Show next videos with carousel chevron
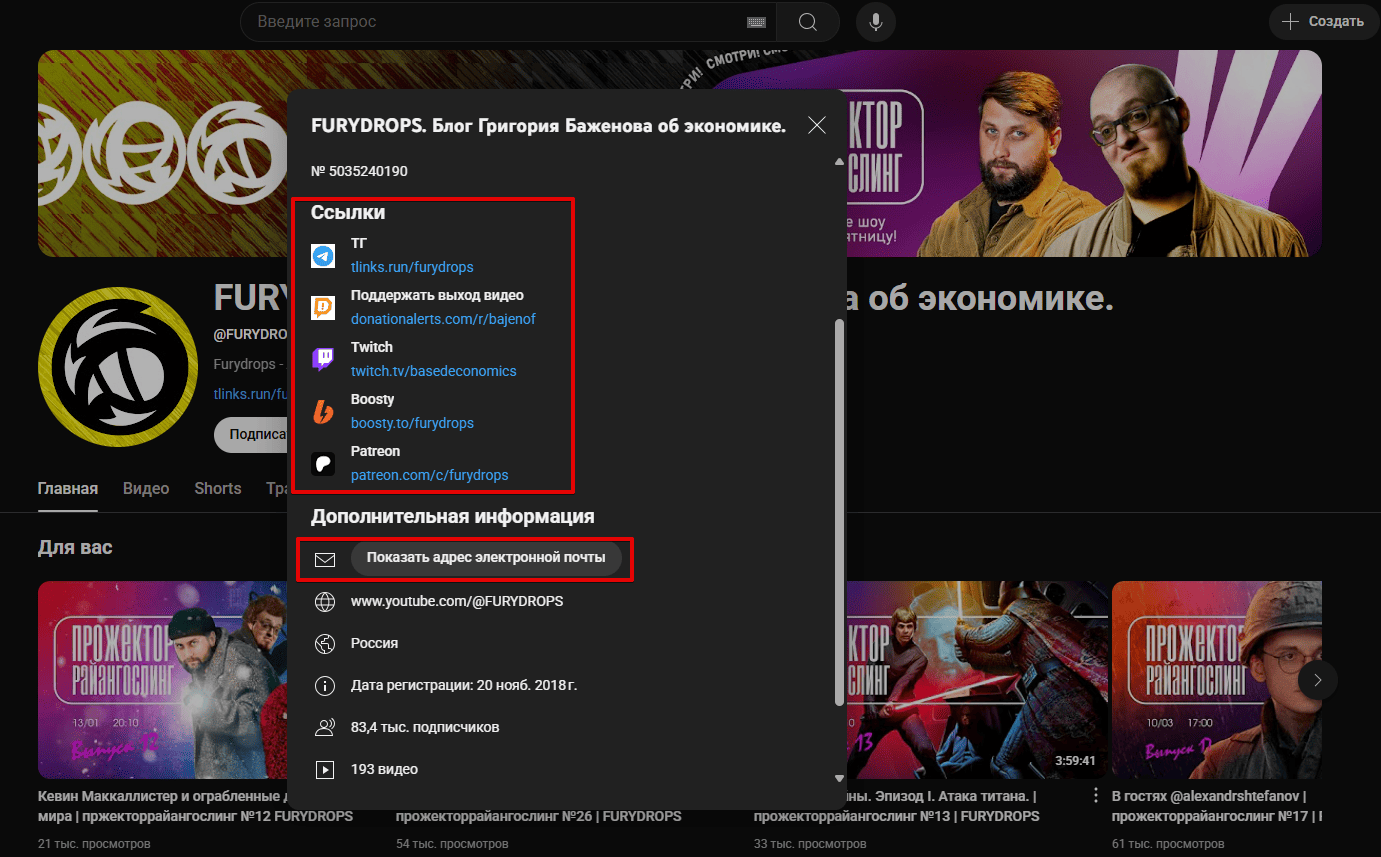This screenshot has width=1381, height=857. 1318,680
